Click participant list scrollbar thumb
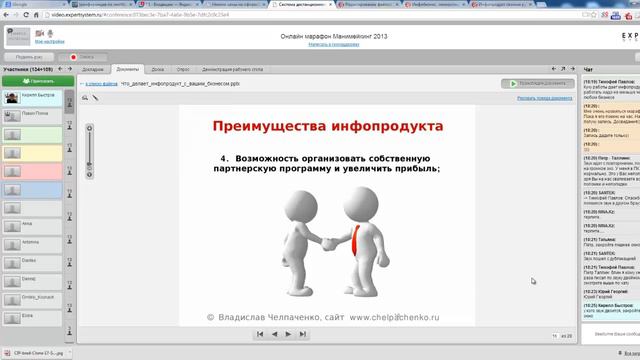 coord(69,101)
